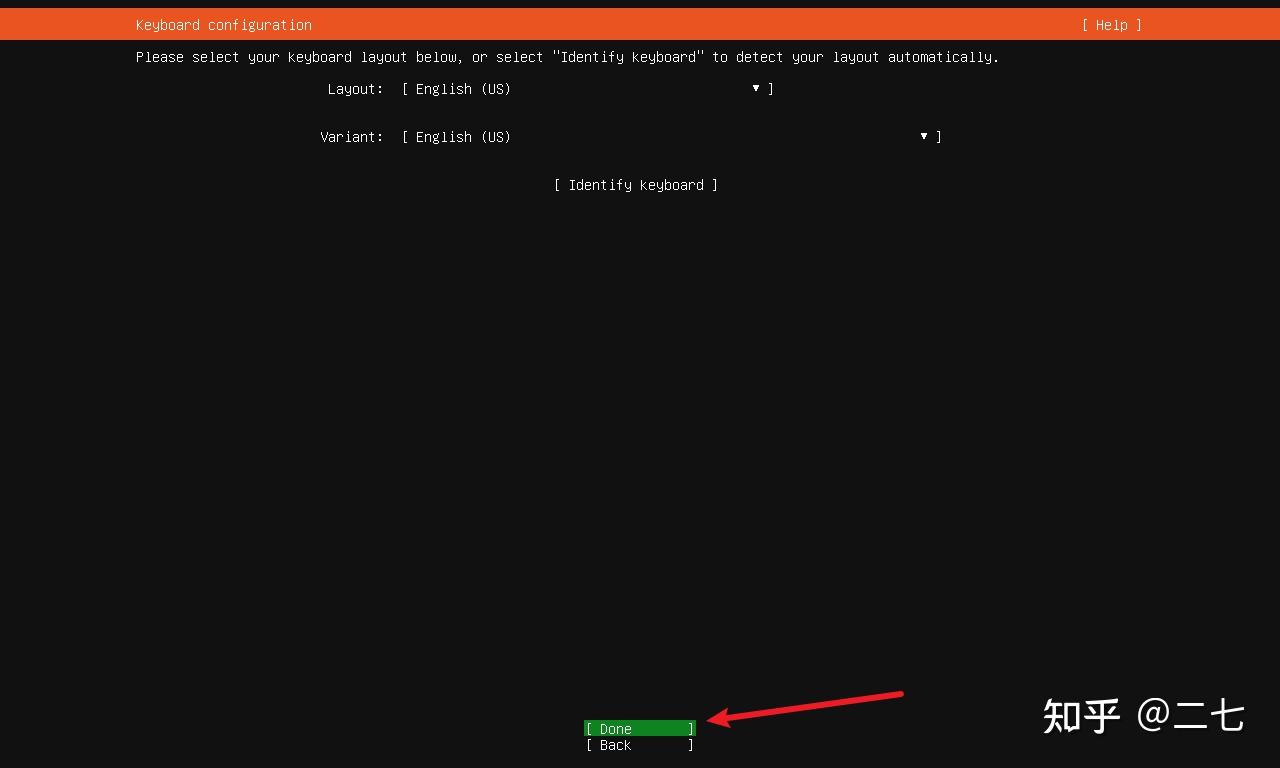
Task: Click the Keyboard configuration title
Action: [x=223, y=24]
